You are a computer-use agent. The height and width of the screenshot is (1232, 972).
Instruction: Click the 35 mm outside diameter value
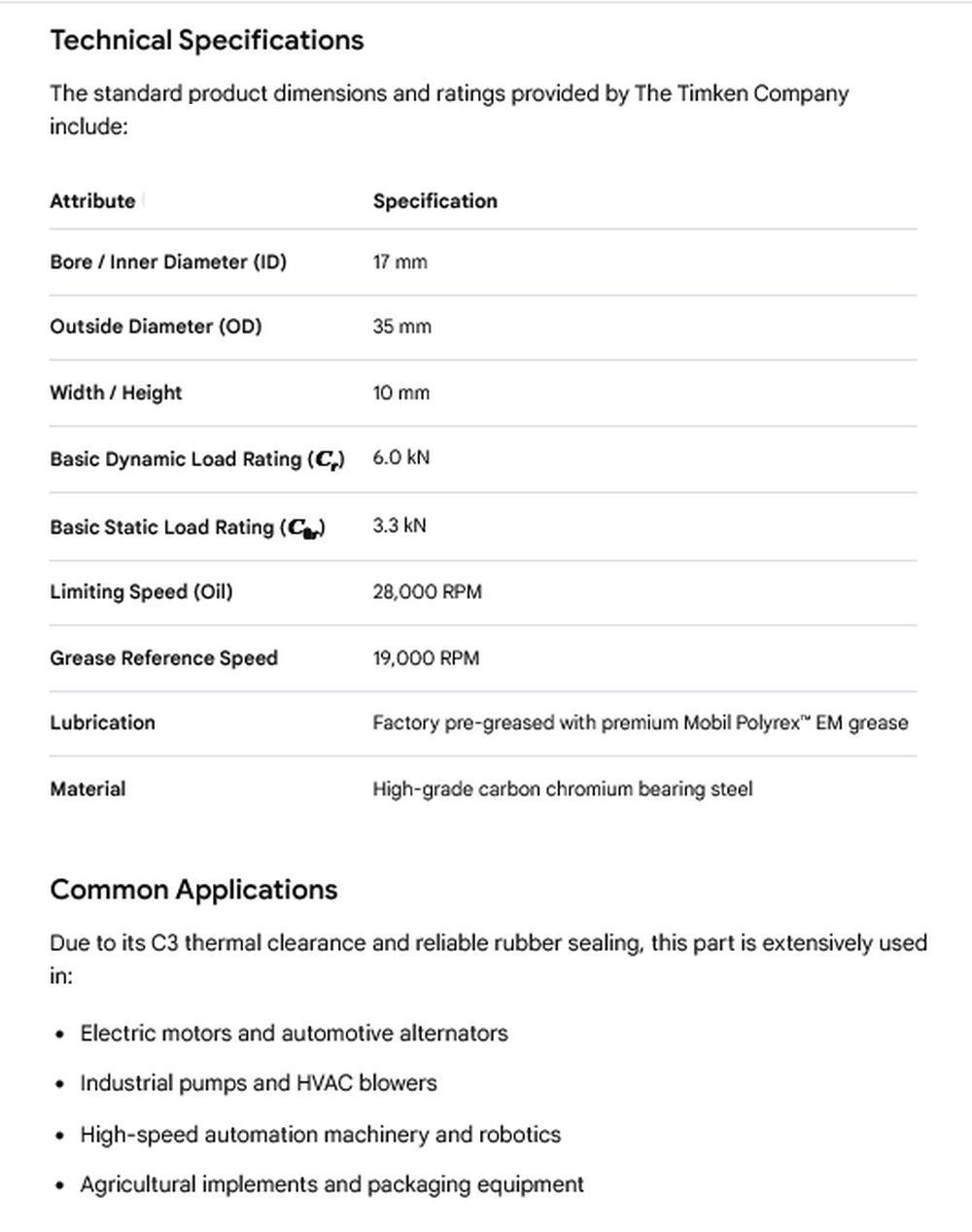click(x=401, y=327)
